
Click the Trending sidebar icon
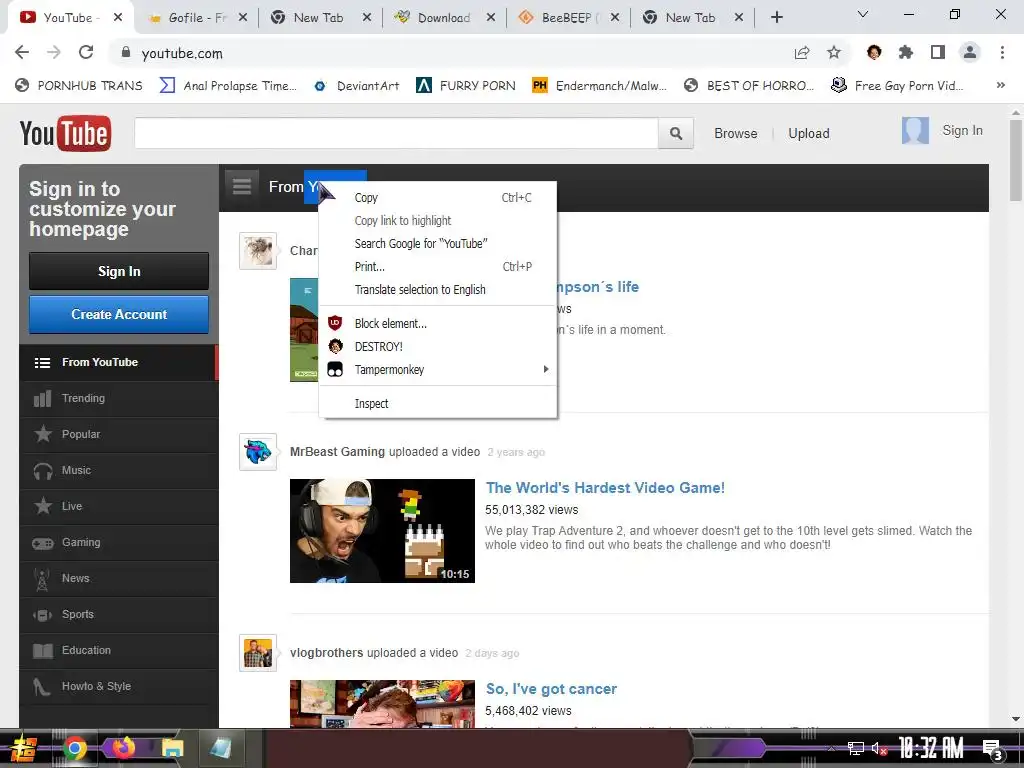[42, 398]
